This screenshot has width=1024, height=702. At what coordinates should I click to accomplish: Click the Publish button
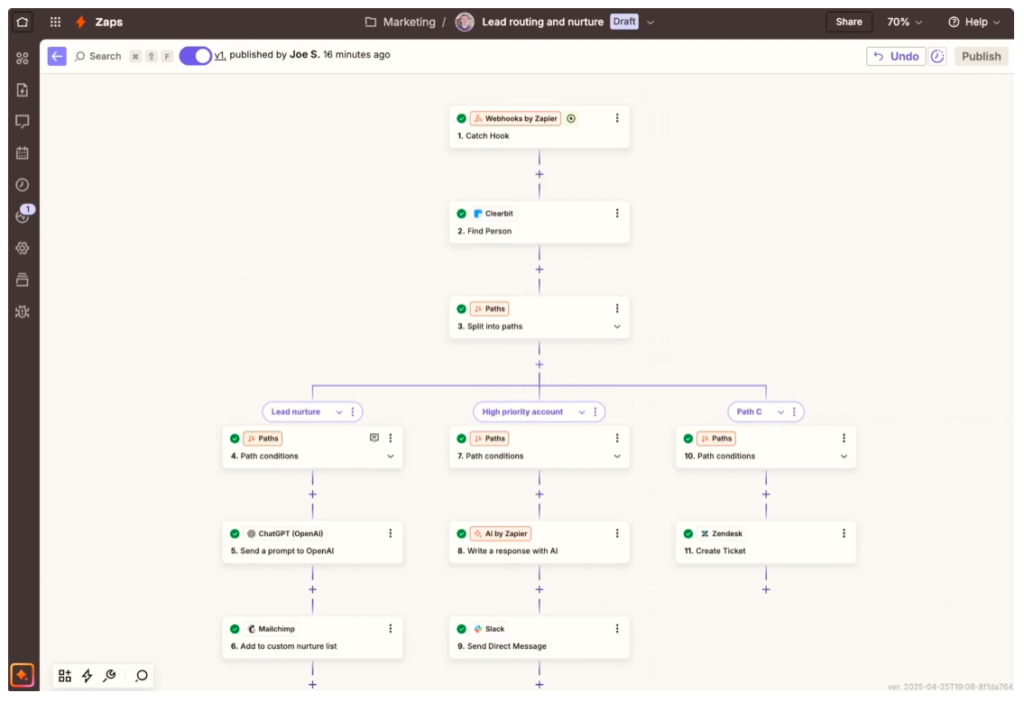coord(981,56)
